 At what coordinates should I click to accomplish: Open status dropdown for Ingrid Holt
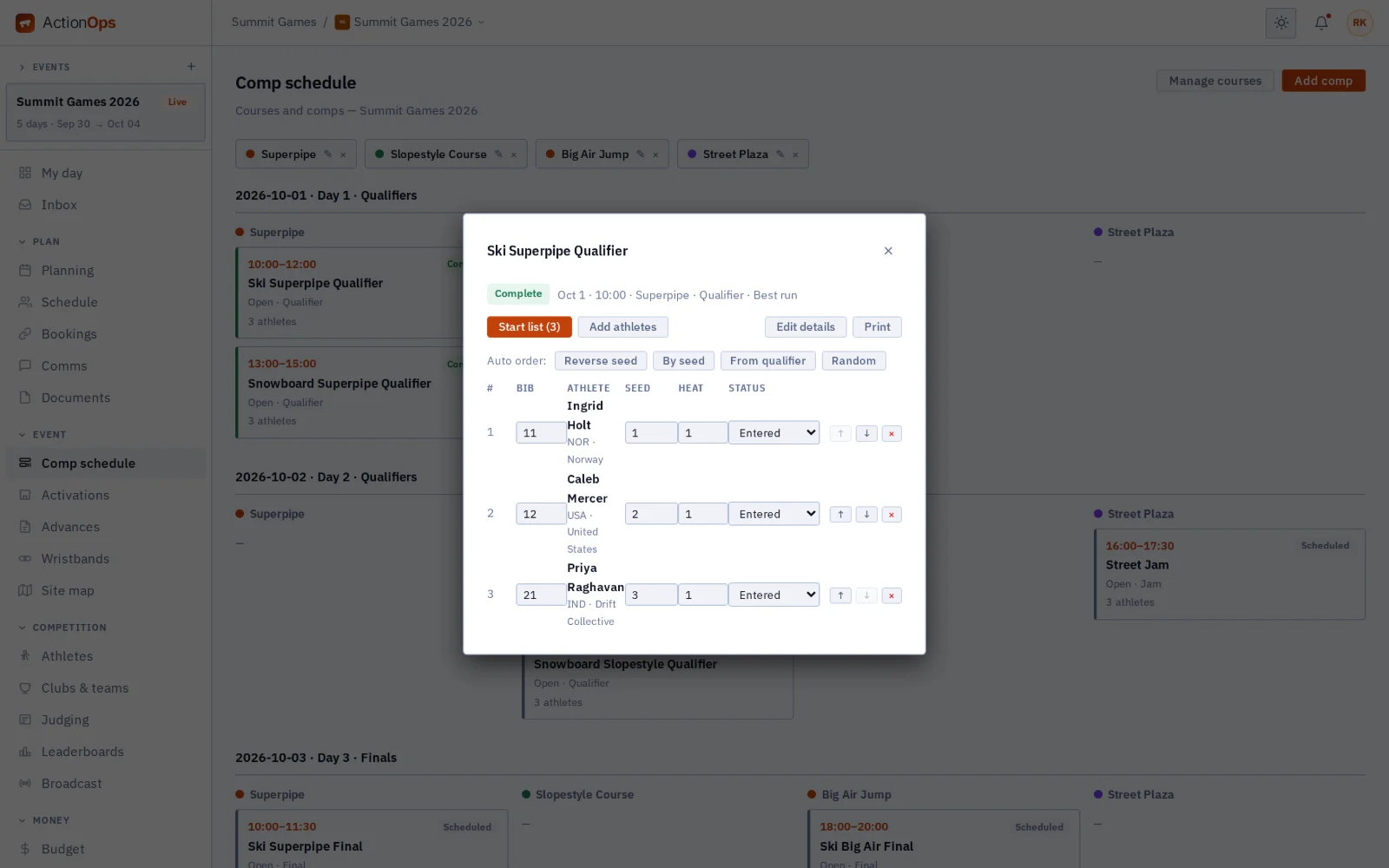point(773,433)
